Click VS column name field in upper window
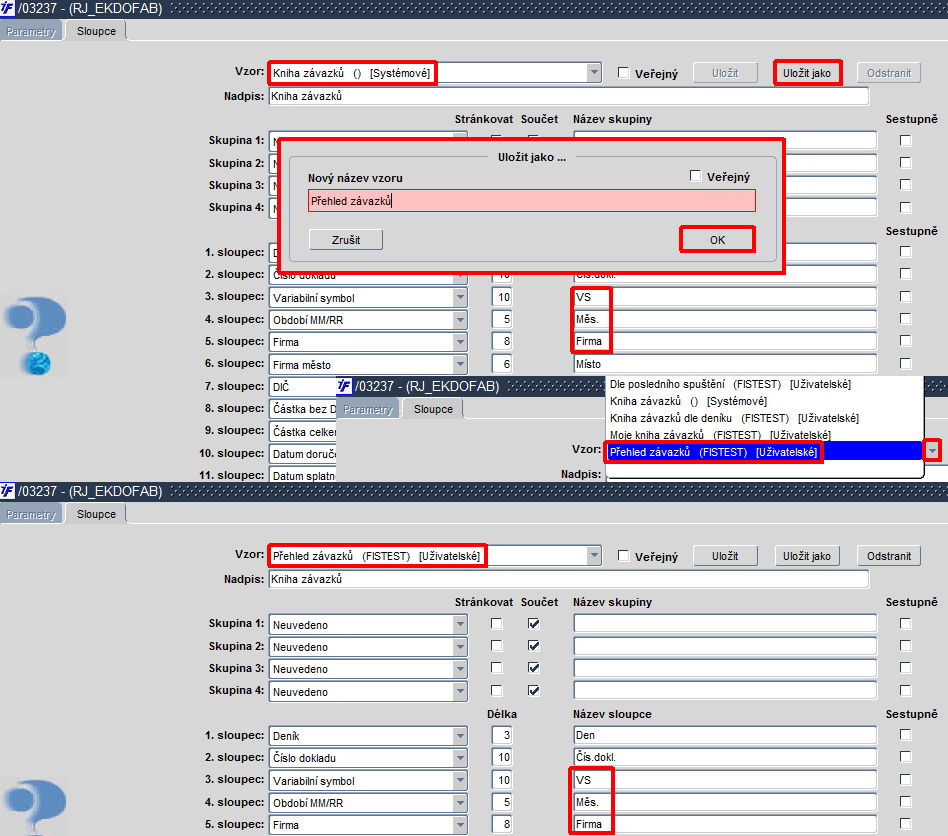Screen dimensions: 948x836 pyautogui.click(x=725, y=297)
